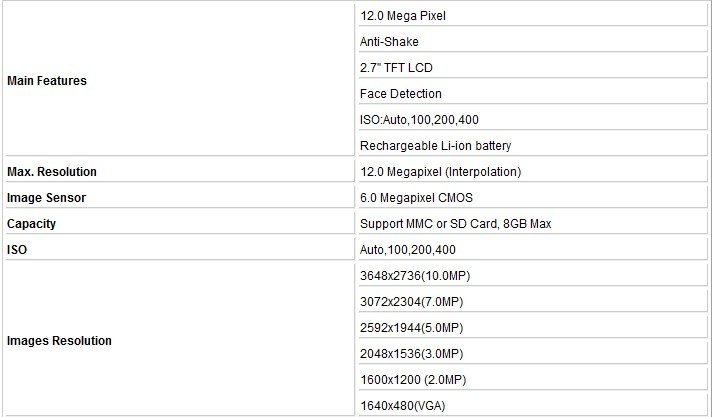Click the ISO row label
Screen dimensions: 713x417
point(17,250)
